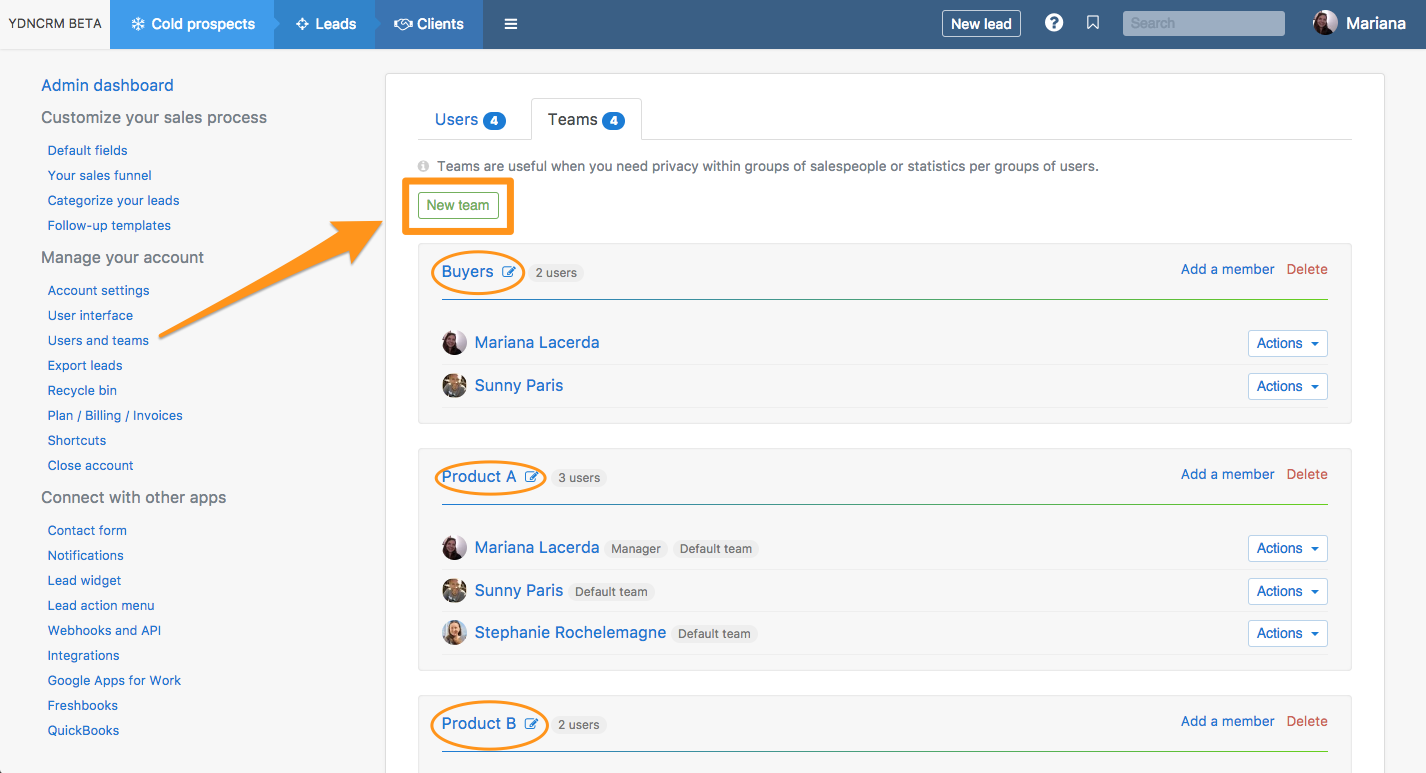This screenshot has height=773, width=1426.
Task: Open Actions dropdown for Stephanie Rochelemagne
Action: tap(1287, 633)
